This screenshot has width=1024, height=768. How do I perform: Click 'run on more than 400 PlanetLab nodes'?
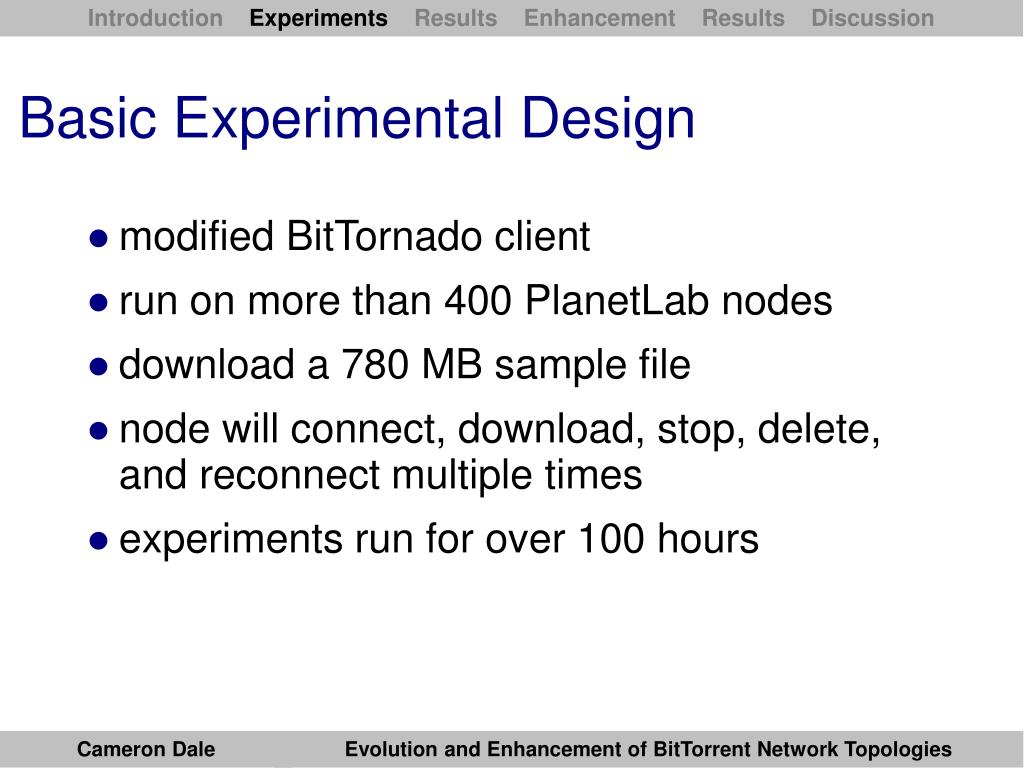(x=475, y=301)
